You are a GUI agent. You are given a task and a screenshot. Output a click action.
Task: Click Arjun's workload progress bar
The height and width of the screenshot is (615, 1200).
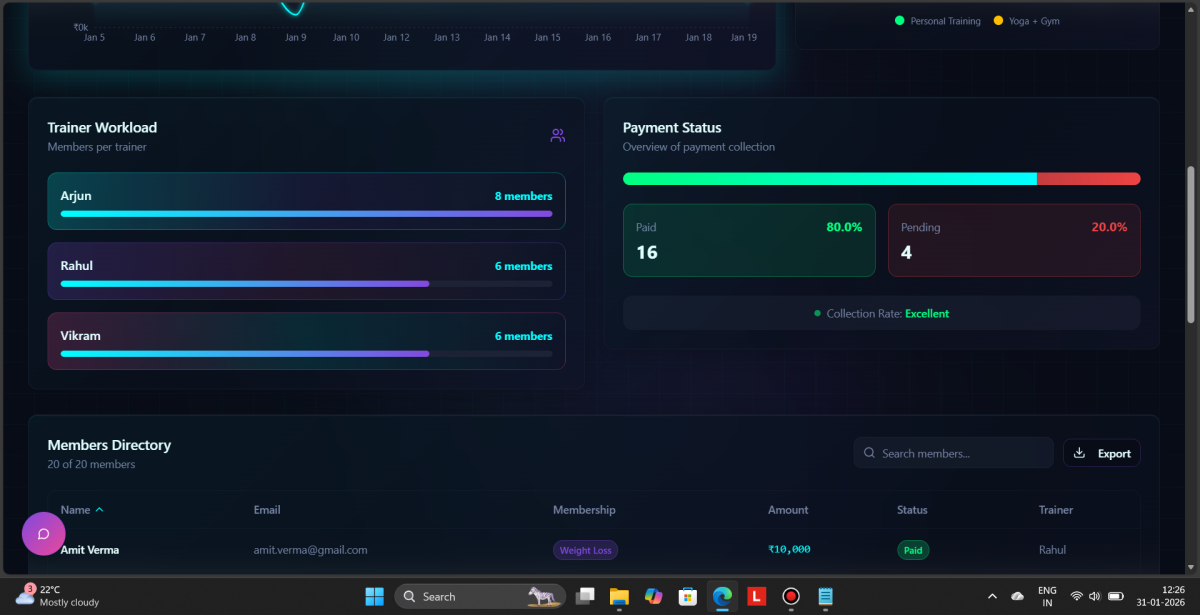(x=306, y=214)
